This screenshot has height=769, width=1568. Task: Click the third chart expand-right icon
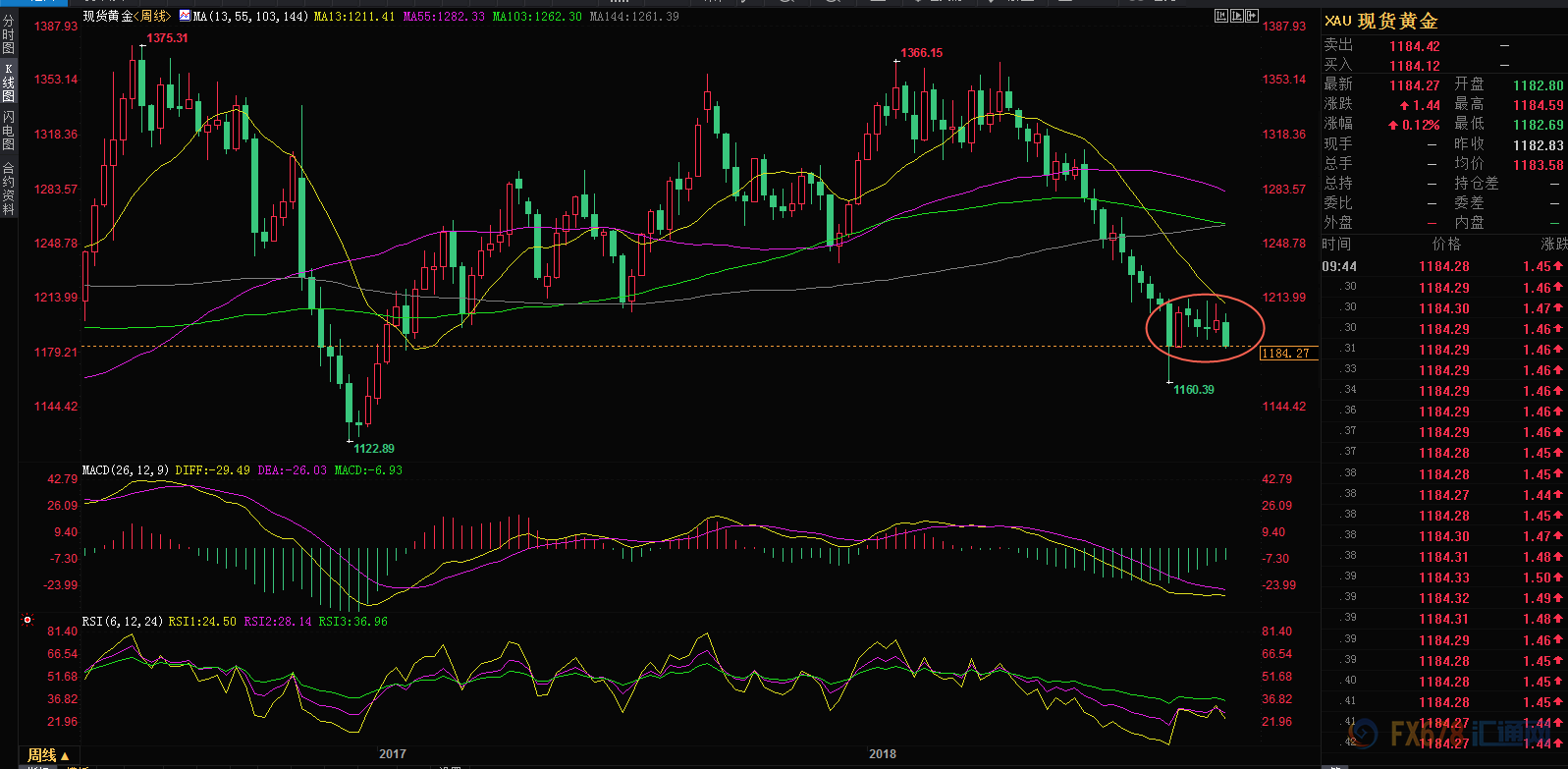1252,16
